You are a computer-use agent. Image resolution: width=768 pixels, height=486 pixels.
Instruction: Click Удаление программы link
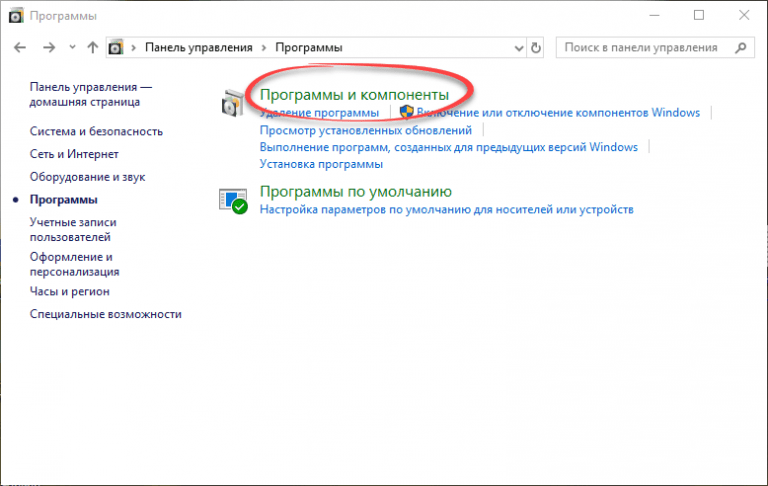[x=319, y=113]
